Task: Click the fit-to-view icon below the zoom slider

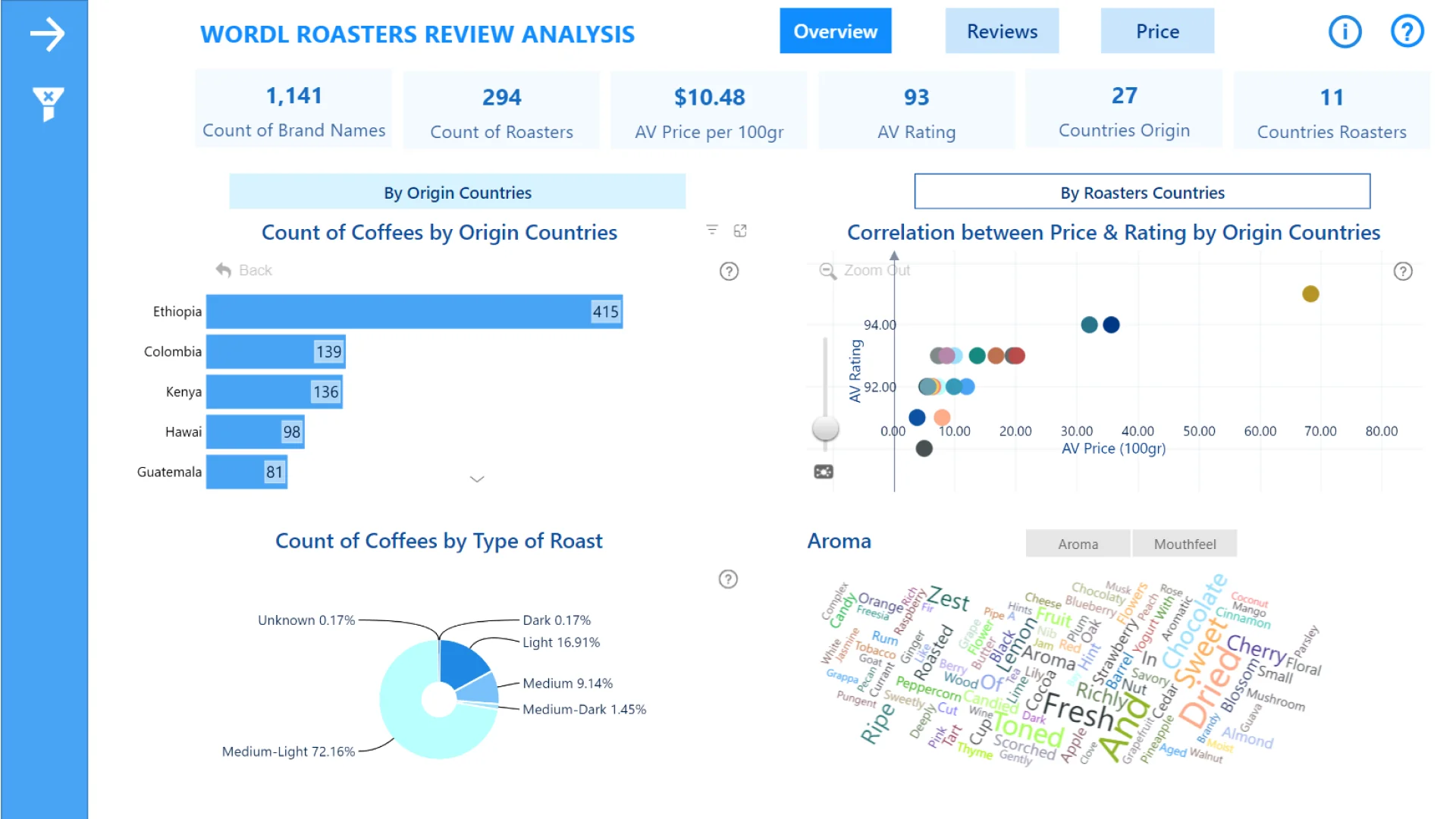Action: pos(824,472)
